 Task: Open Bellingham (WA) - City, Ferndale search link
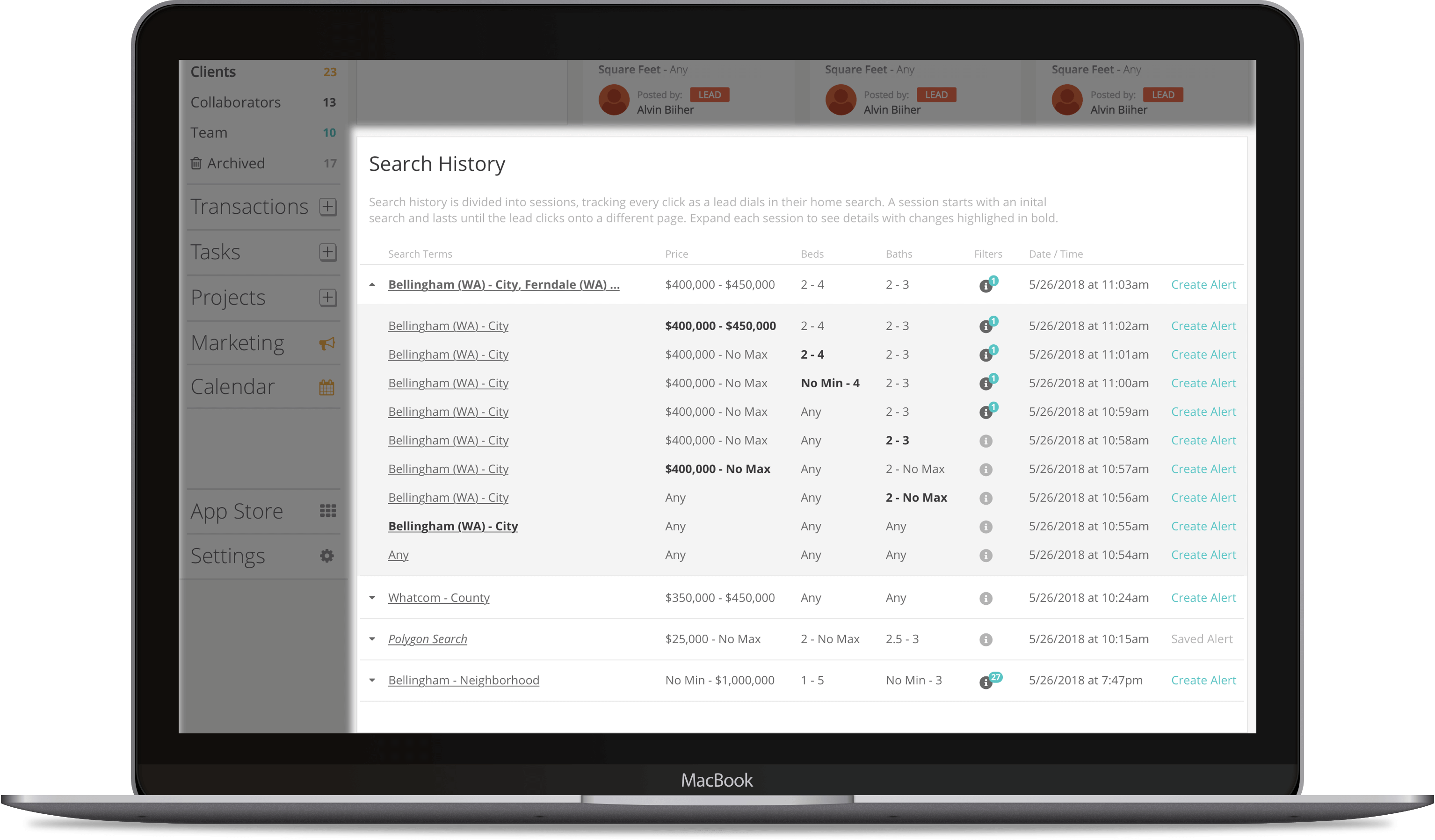[503, 285]
